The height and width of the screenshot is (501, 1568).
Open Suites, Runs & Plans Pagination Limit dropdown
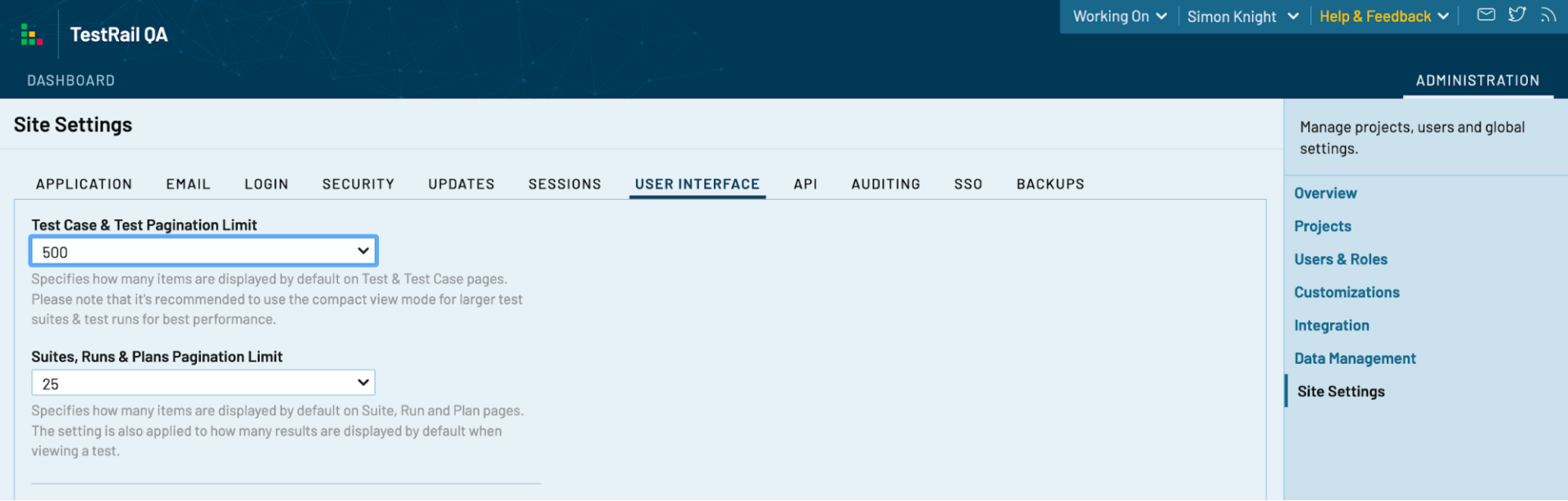pos(203,383)
